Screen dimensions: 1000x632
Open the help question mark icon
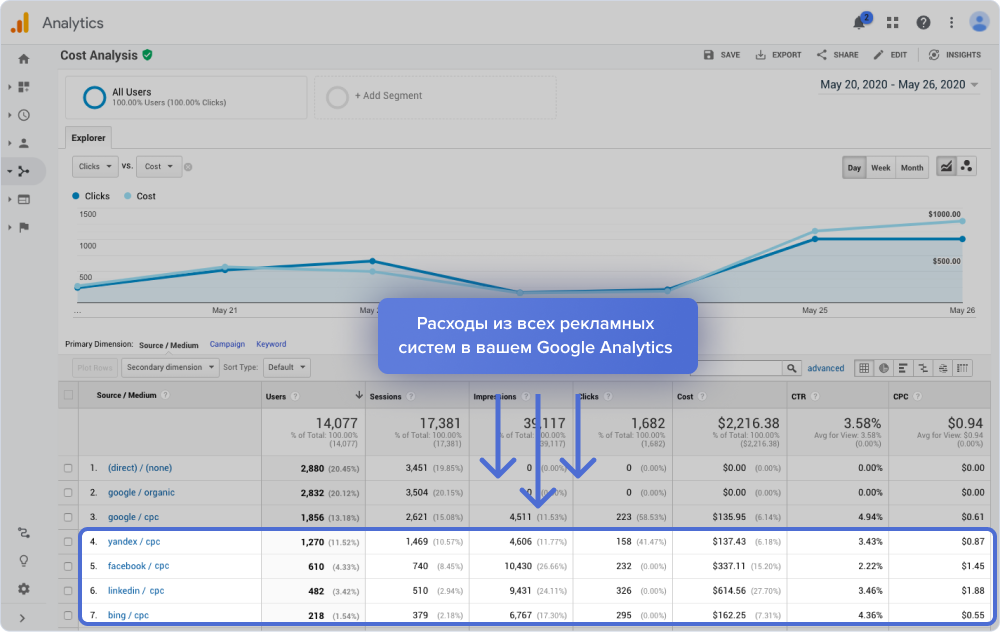923,23
